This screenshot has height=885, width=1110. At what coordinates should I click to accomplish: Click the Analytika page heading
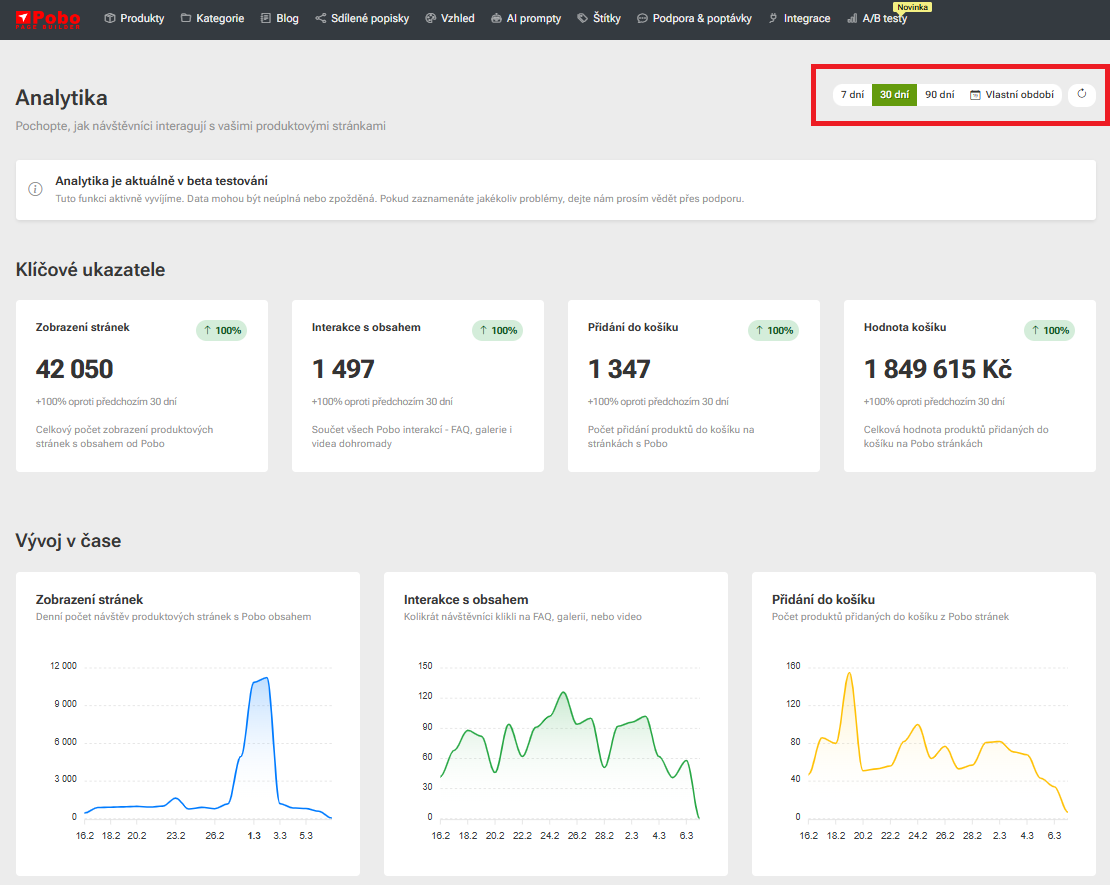(62, 98)
